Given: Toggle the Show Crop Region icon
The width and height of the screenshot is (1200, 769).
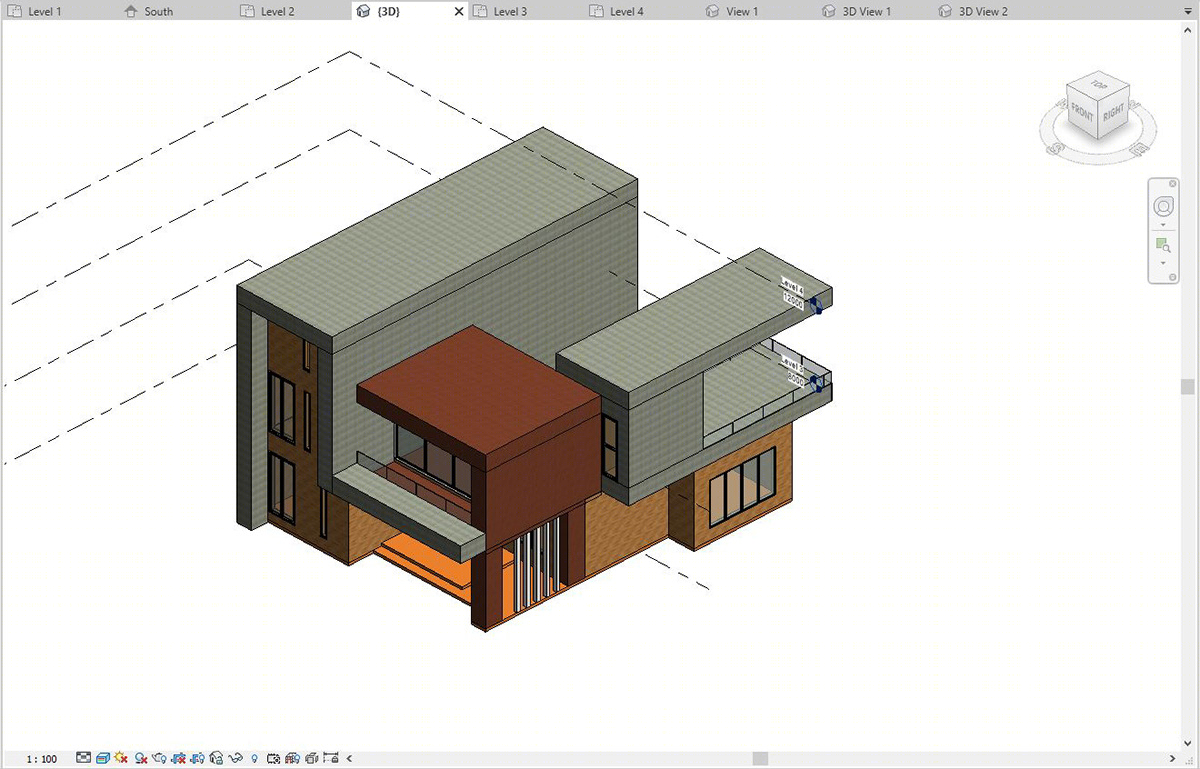Looking at the screenshot, I should [197, 758].
